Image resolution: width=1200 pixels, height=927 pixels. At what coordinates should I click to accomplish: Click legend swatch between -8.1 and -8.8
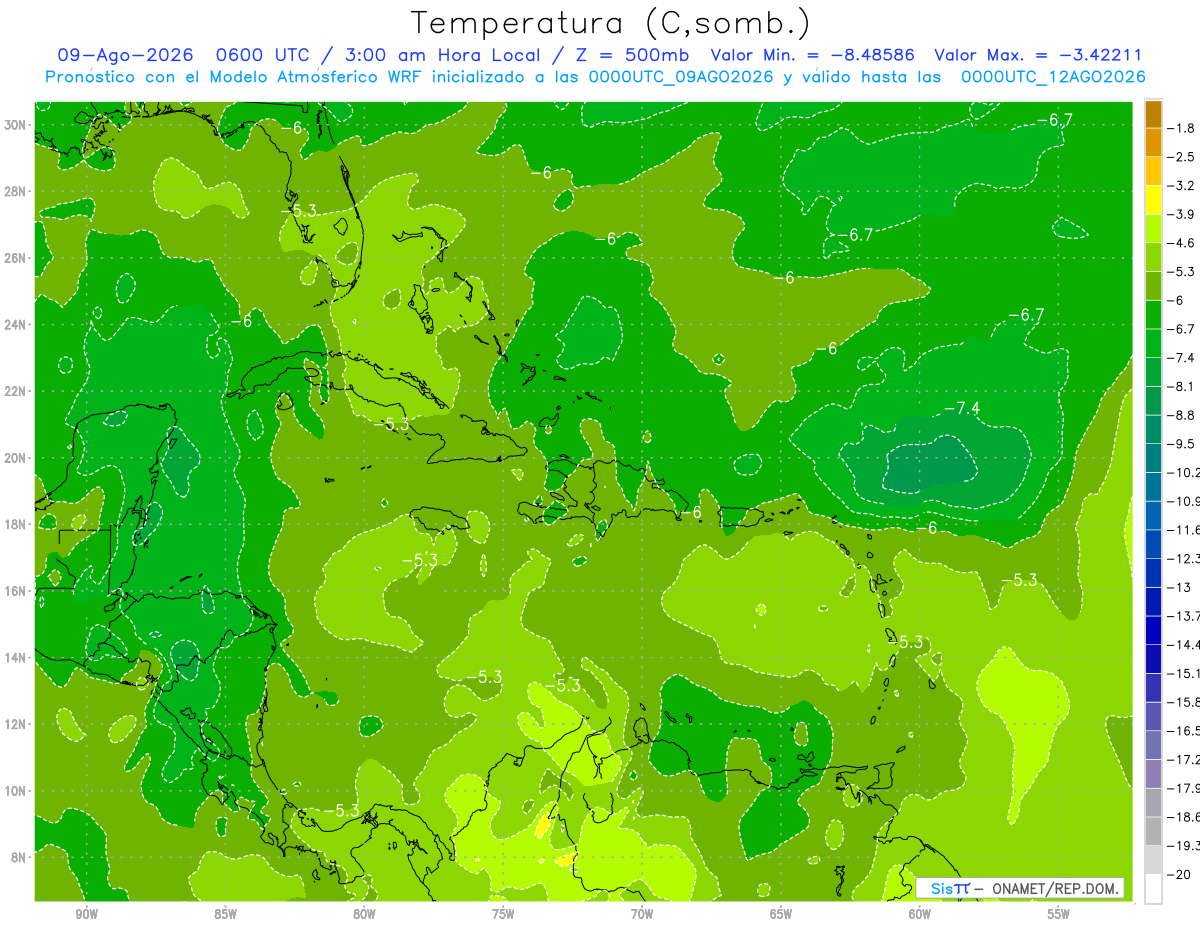[x=1153, y=401]
